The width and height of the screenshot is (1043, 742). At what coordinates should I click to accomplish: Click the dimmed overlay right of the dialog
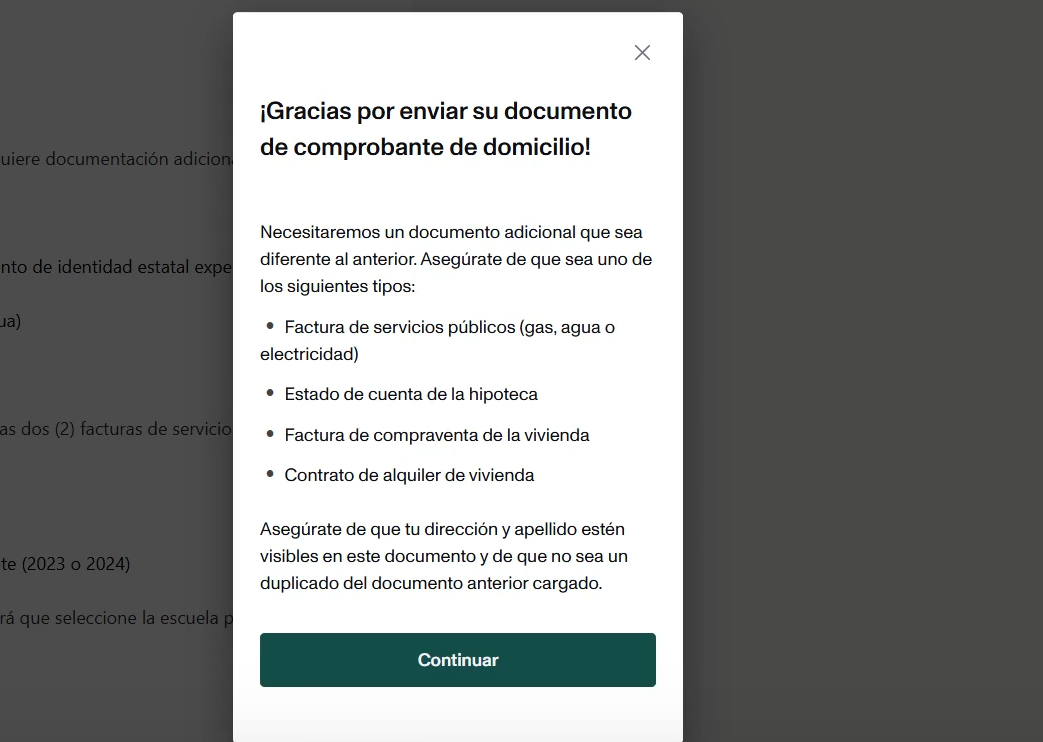863,371
